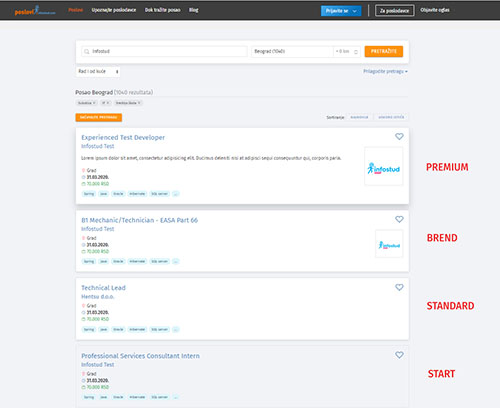Open the Prijavite se login dropdown
Screen dimensions: 500x408
(x=341, y=11)
